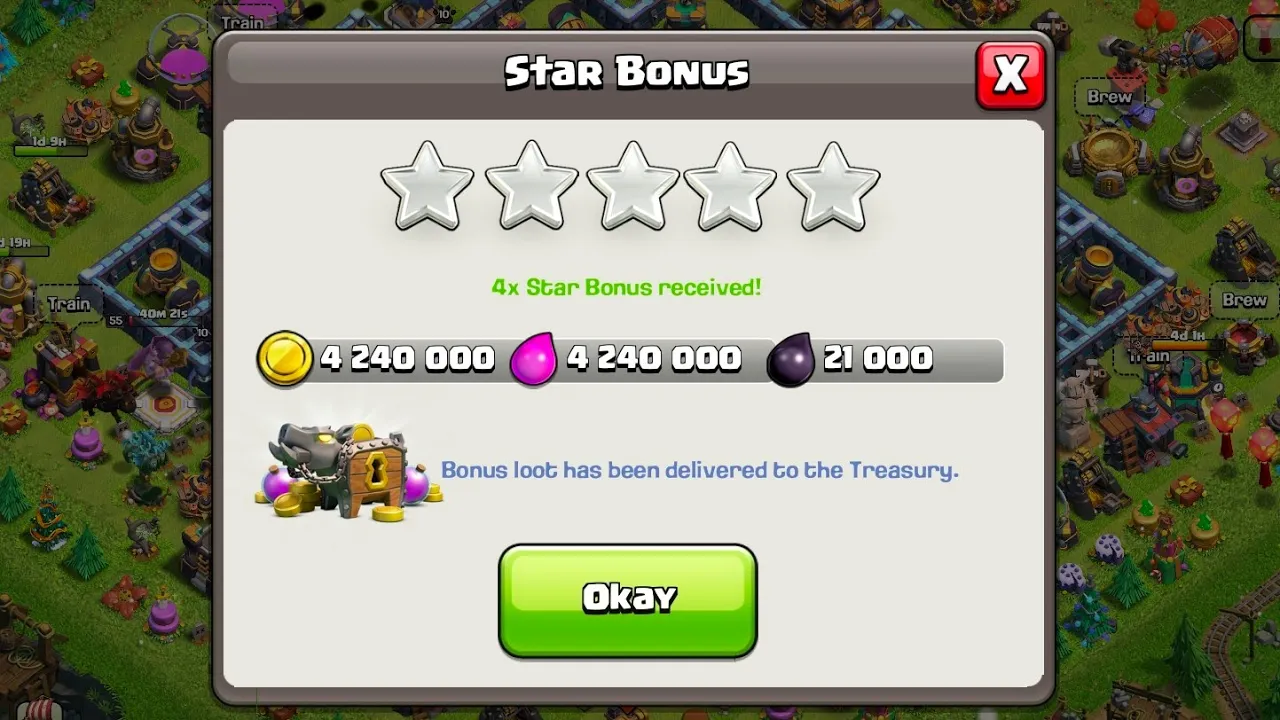Click the gold coin icon

(x=285, y=359)
